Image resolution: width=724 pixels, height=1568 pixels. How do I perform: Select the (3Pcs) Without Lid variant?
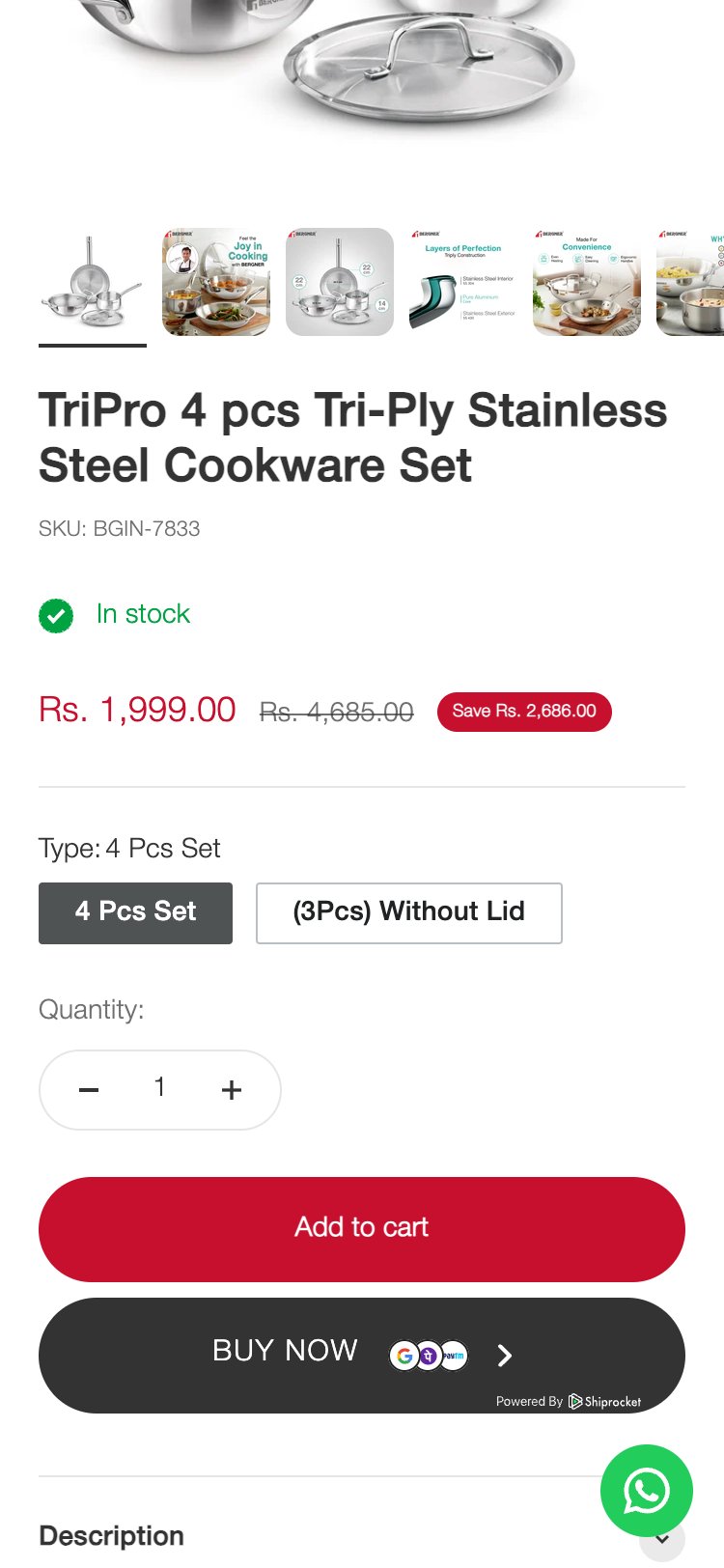tap(408, 912)
